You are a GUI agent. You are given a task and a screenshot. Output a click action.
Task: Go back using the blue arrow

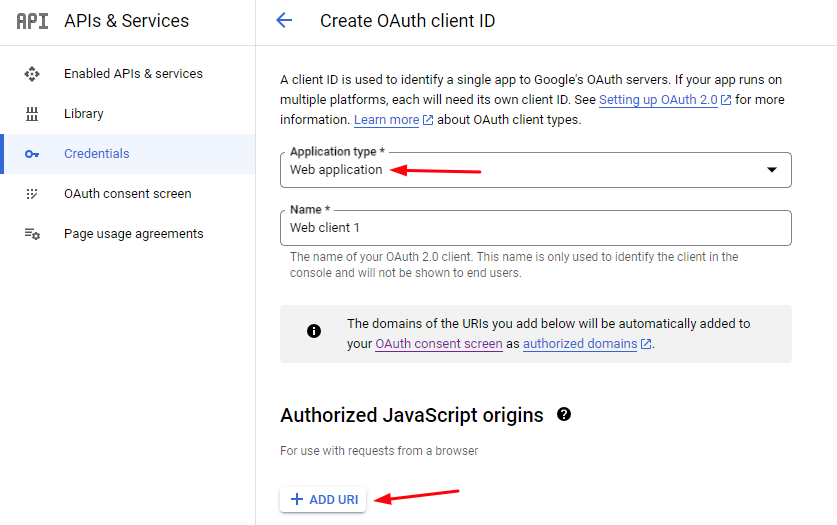(x=284, y=21)
